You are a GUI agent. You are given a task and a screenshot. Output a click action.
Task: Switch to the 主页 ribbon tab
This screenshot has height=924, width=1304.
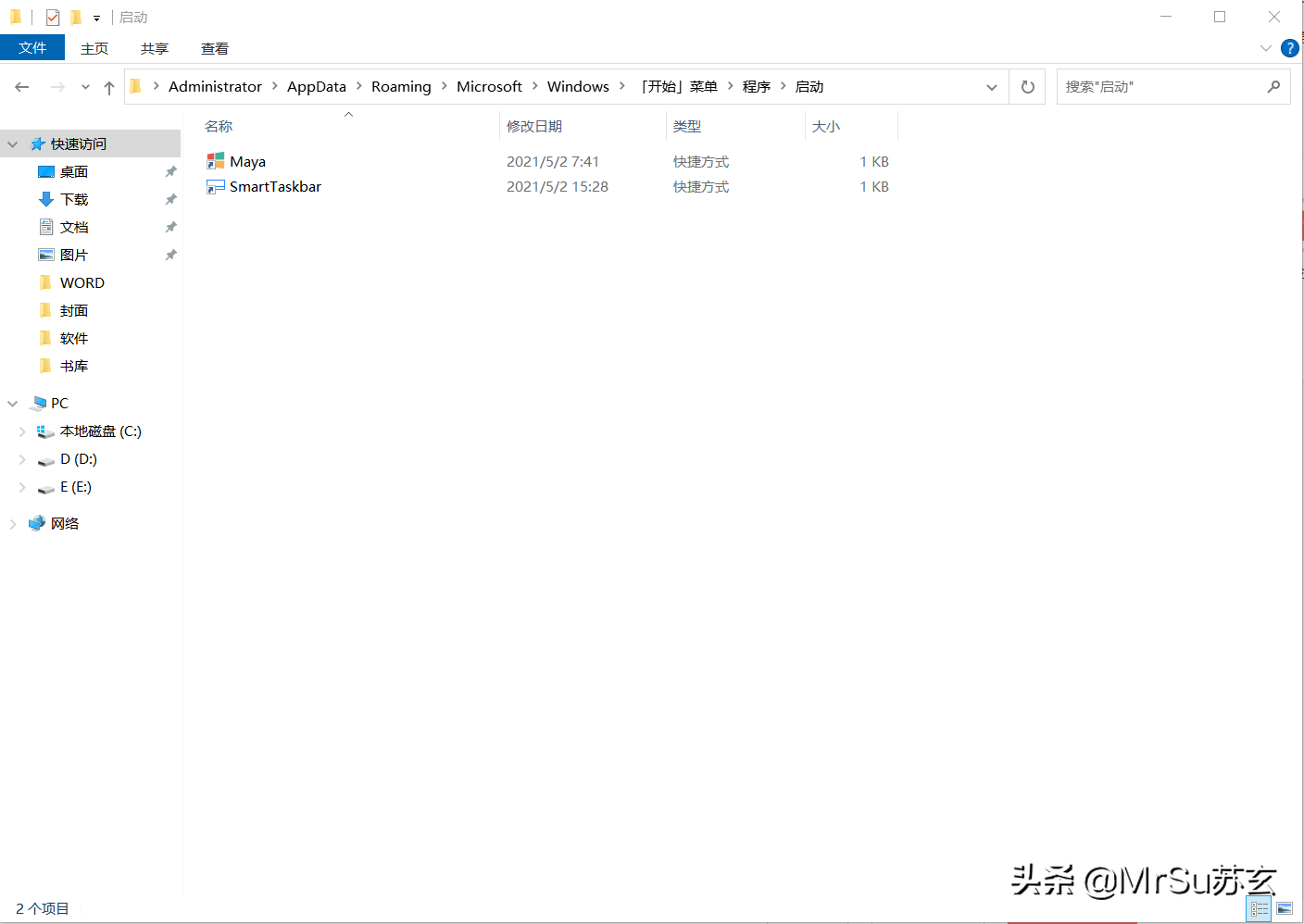94,48
